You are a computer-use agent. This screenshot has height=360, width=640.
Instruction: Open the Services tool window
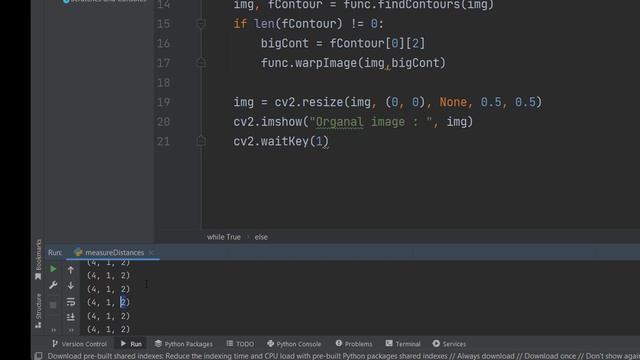pyautogui.click(x=449, y=344)
